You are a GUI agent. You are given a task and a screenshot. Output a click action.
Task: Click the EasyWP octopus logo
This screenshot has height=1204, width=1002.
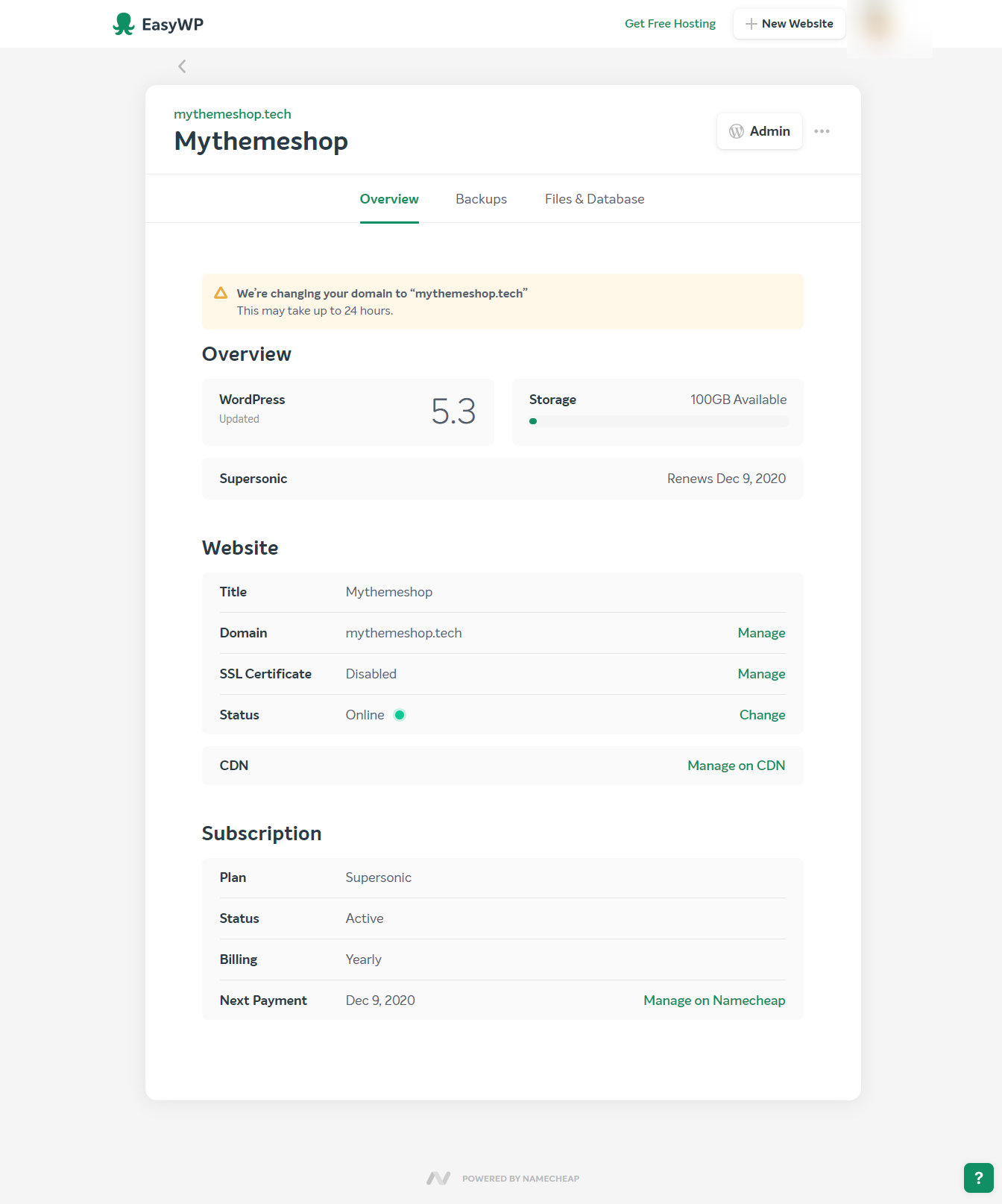(x=124, y=24)
